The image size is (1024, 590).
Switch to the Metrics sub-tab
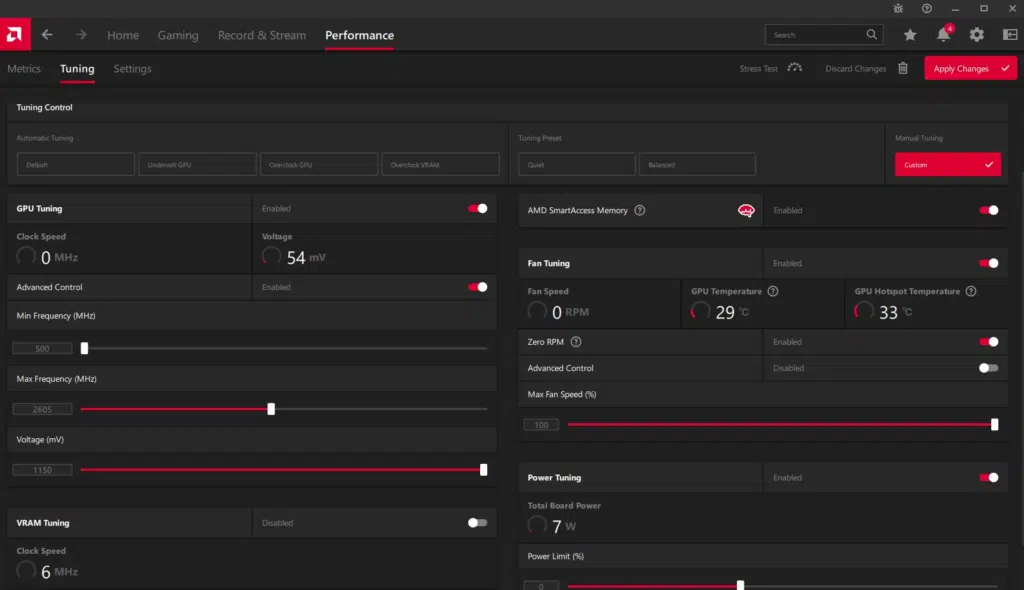point(24,69)
